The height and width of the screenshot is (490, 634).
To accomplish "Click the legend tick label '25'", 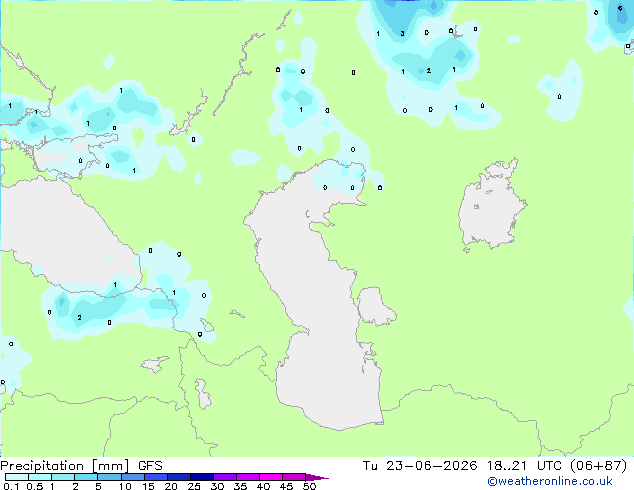I will [x=194, y=486].
